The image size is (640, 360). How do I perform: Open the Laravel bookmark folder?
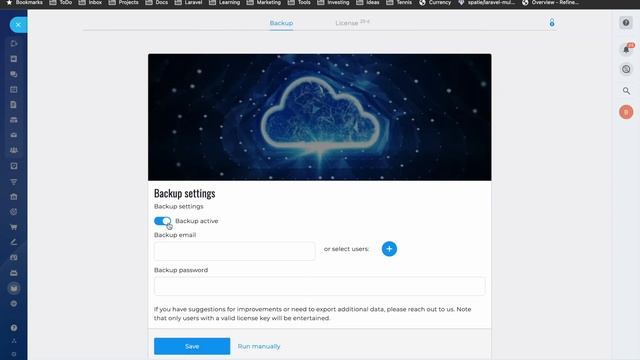coord(189,2)
